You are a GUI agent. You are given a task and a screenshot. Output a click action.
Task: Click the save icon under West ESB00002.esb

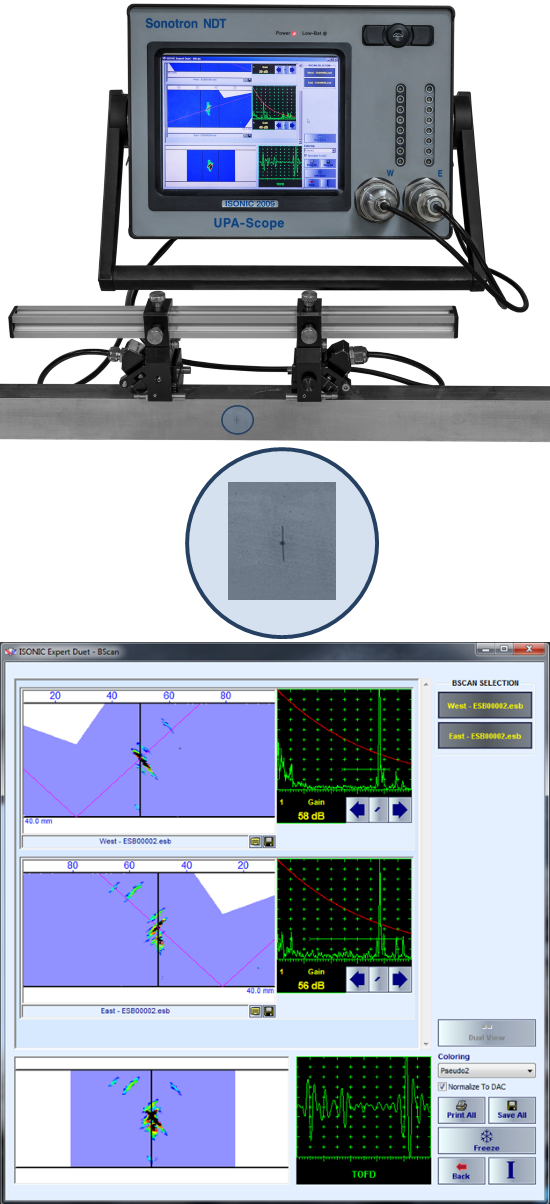(269, 842)
